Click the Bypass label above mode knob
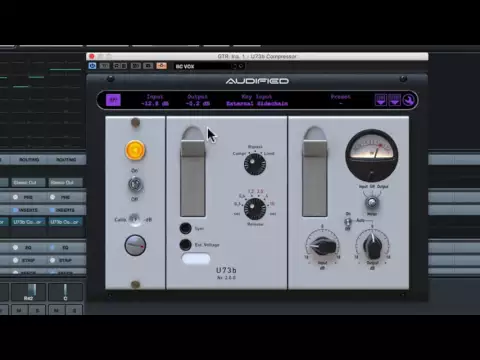Image resolution: width=480 pixels, height=360 pixels. [255, 147]
